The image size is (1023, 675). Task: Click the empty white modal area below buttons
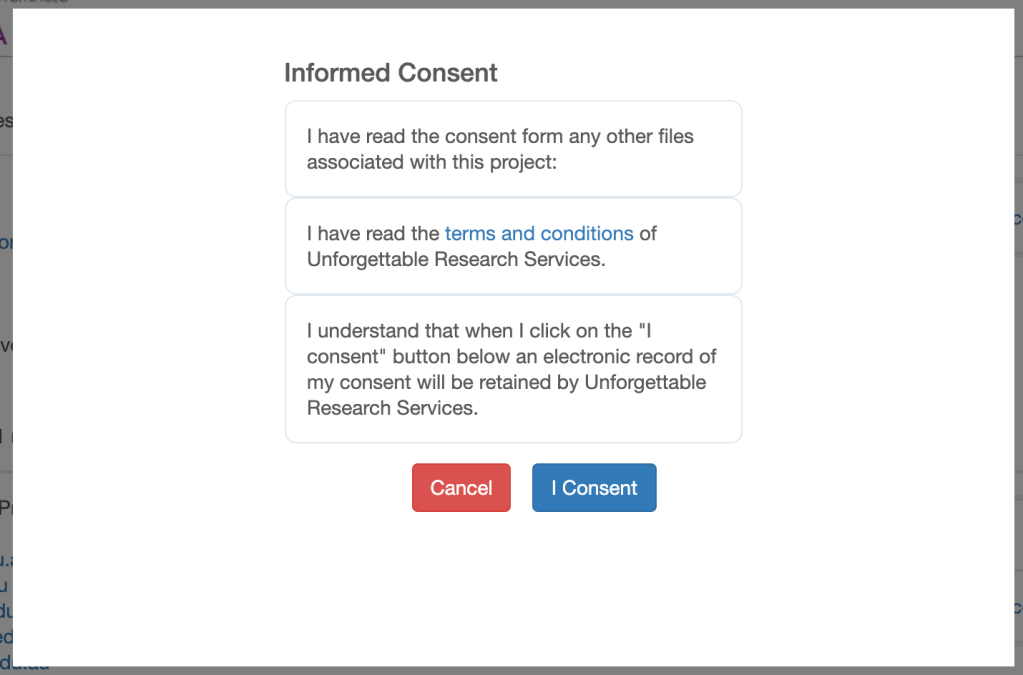(513, 587)
